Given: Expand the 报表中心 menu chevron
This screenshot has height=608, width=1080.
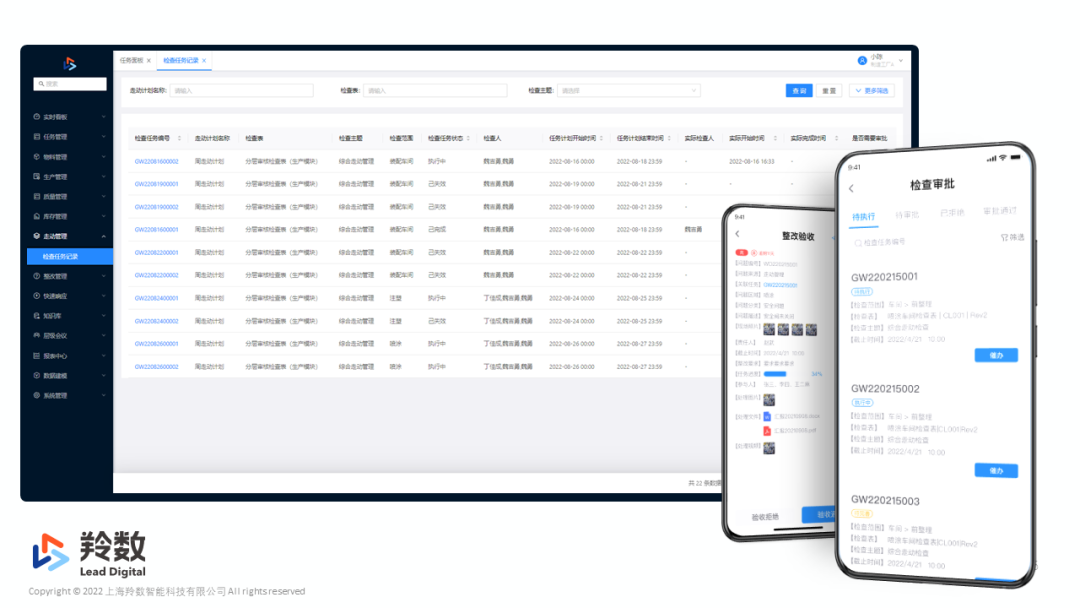Looking at the screenshot, I should tap(103, 356).
